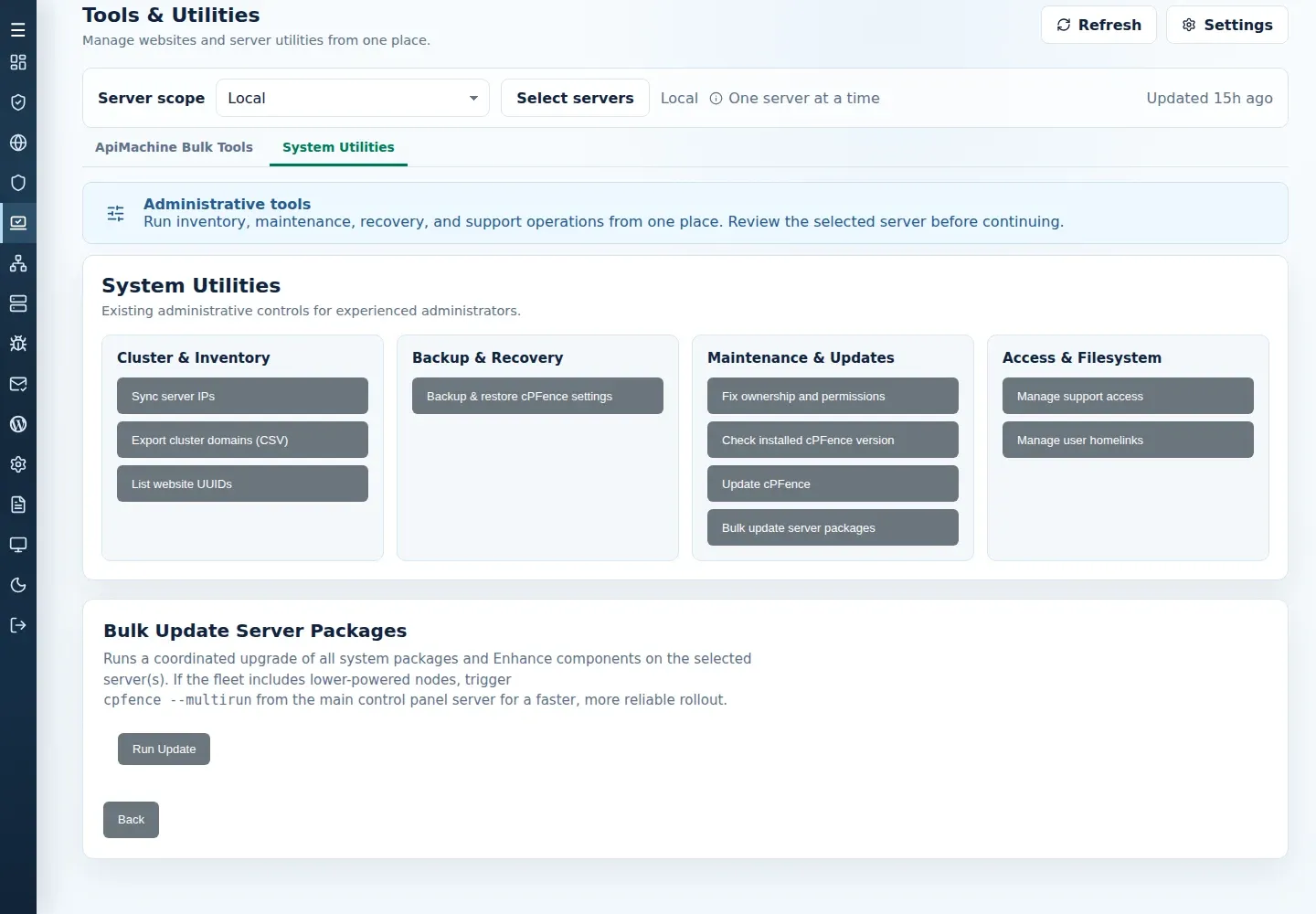Click the Select servers button
This screenshot has height=914, width=1316.
pos(575,98)
